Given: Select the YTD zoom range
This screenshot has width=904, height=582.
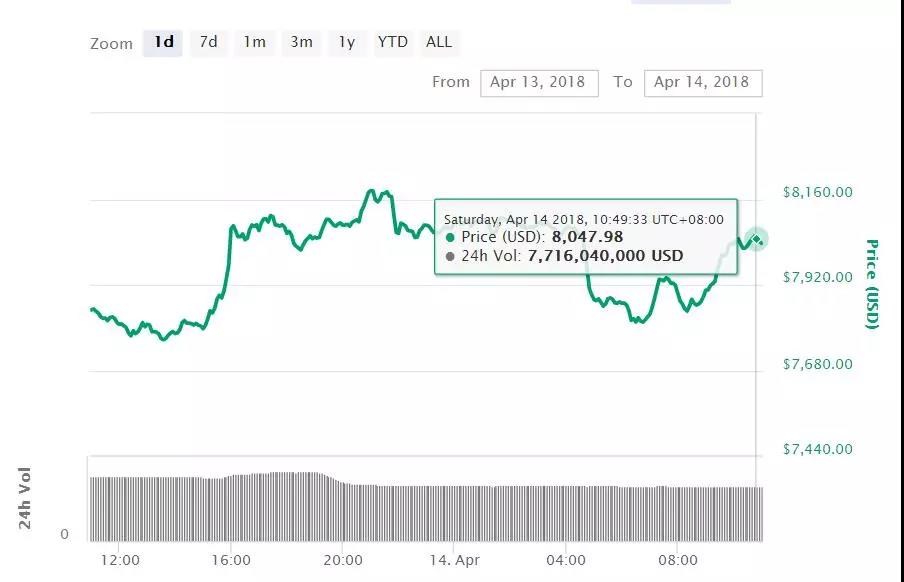Looking at the screenshot, I should [392, 42].
